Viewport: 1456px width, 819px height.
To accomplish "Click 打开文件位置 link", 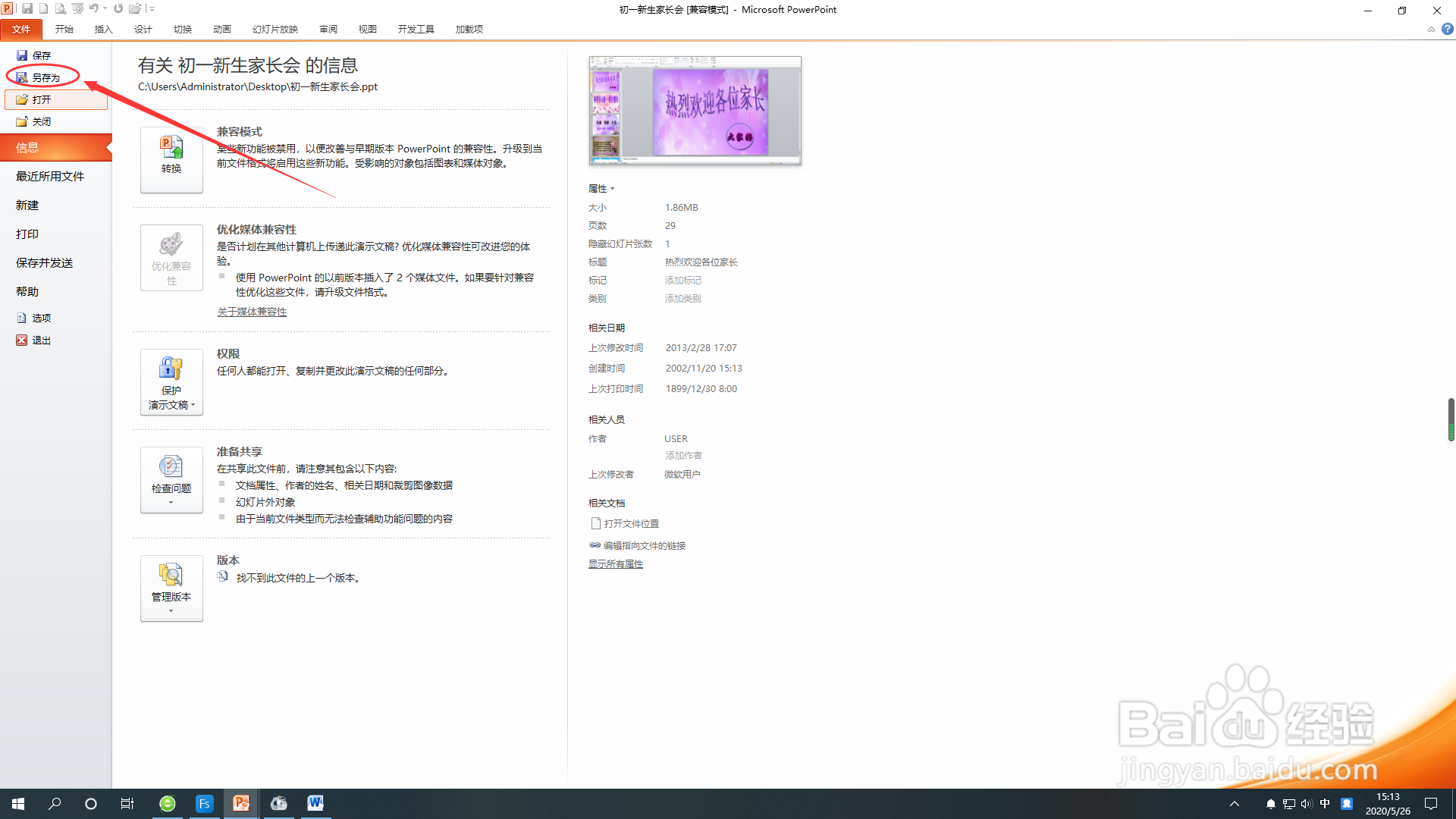I will (625, 523).
